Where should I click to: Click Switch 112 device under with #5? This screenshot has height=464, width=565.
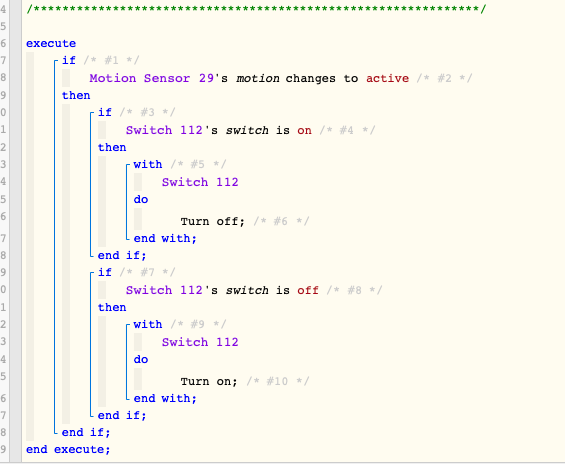coord(200,182)
